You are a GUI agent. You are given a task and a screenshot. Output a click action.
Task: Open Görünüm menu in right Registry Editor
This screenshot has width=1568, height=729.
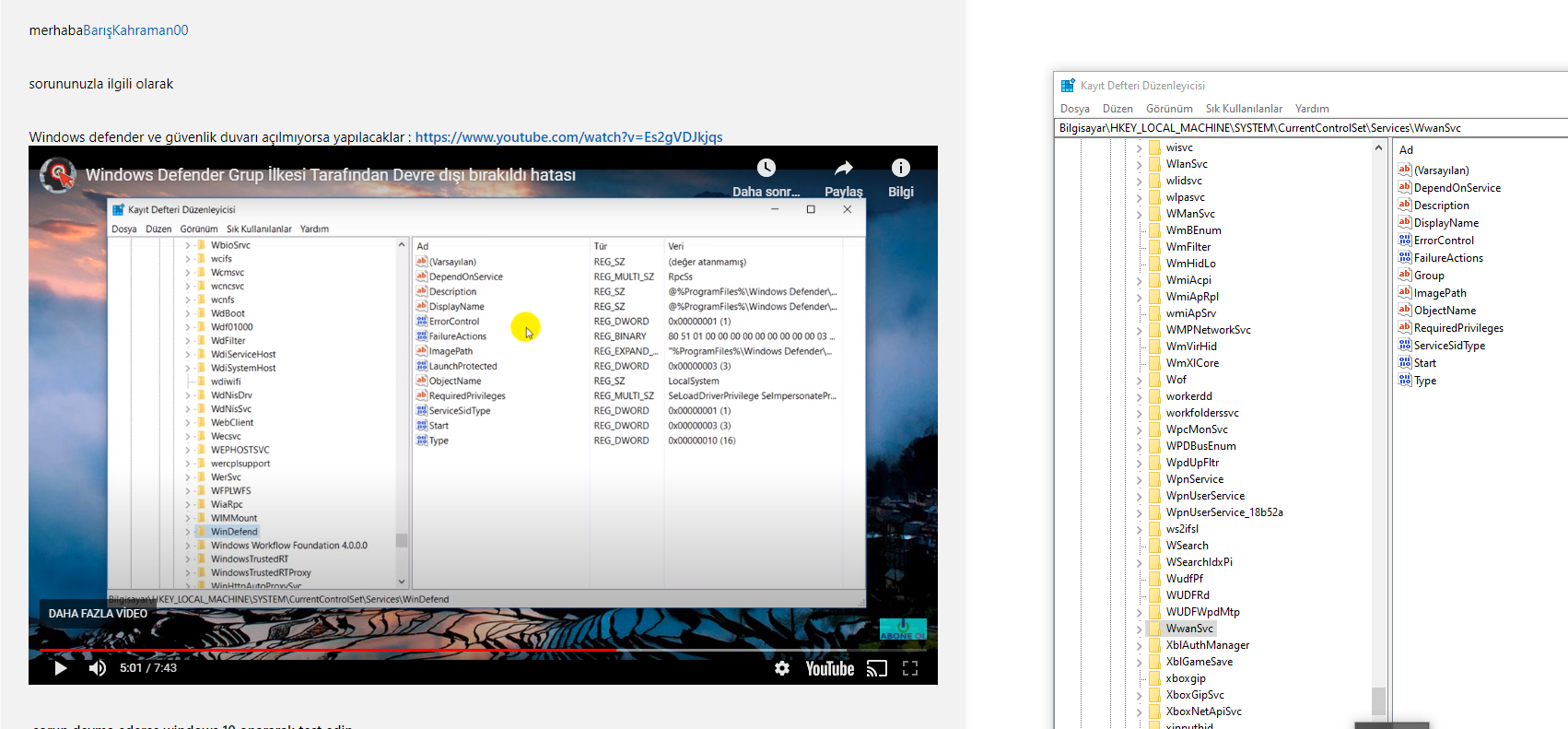[x=1169, y=109]
